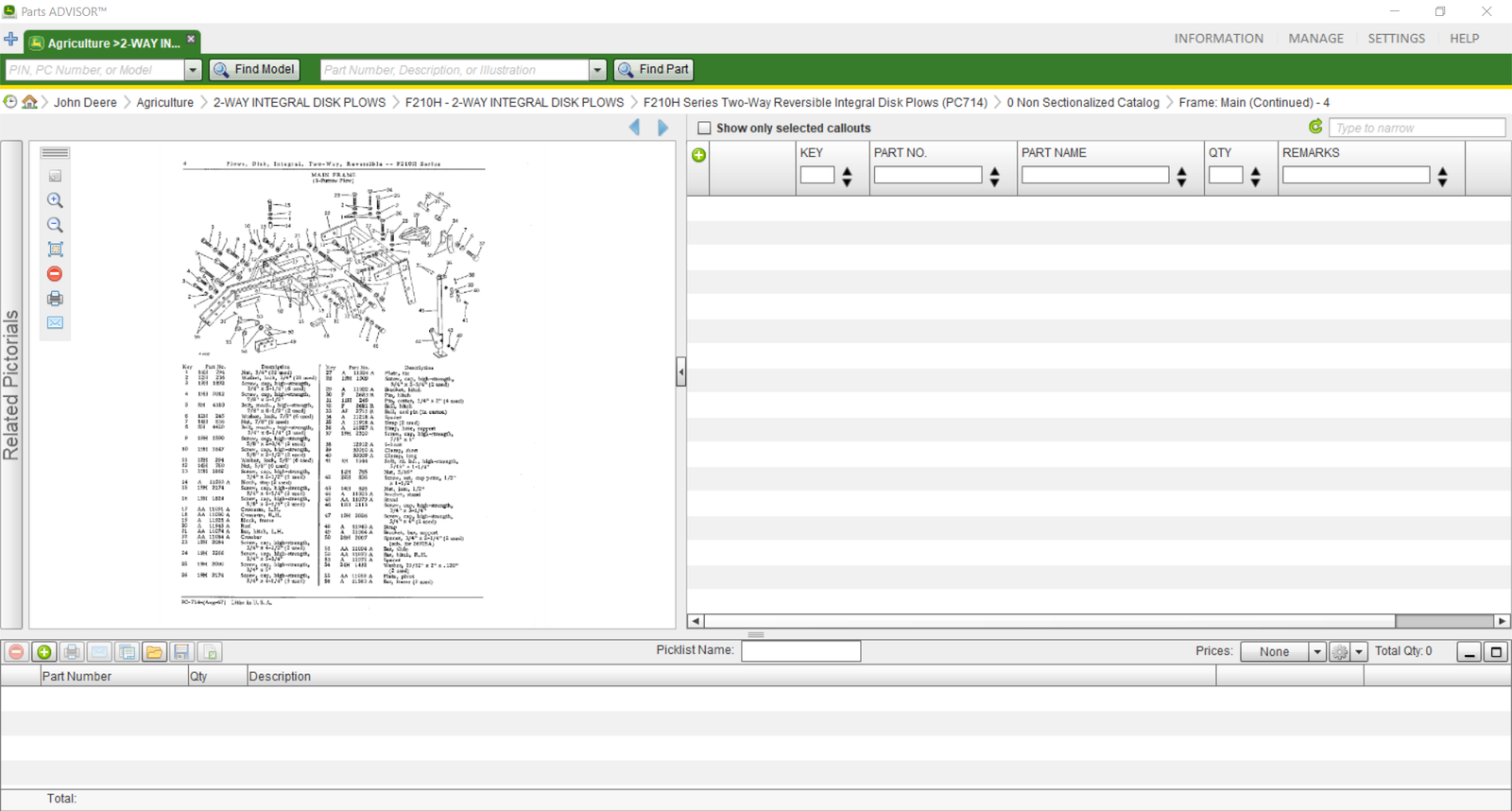Click the red clear-callouts icon beside pictorial
The width and height of the screenshot is (1512, 811).
55,274
